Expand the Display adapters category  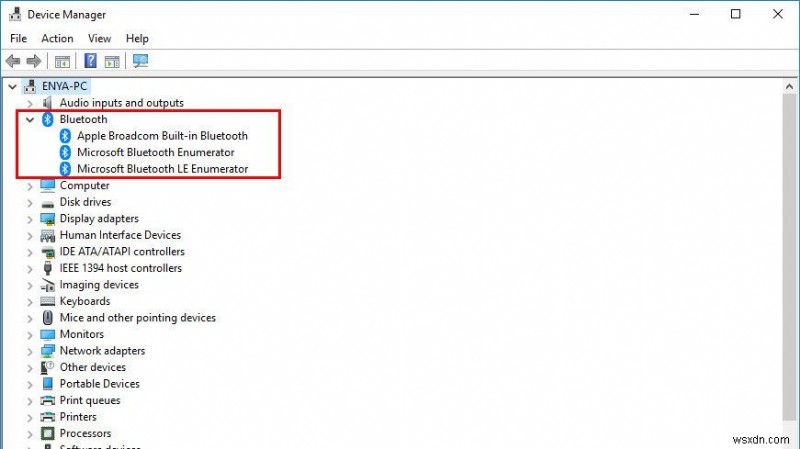point(30,219)
